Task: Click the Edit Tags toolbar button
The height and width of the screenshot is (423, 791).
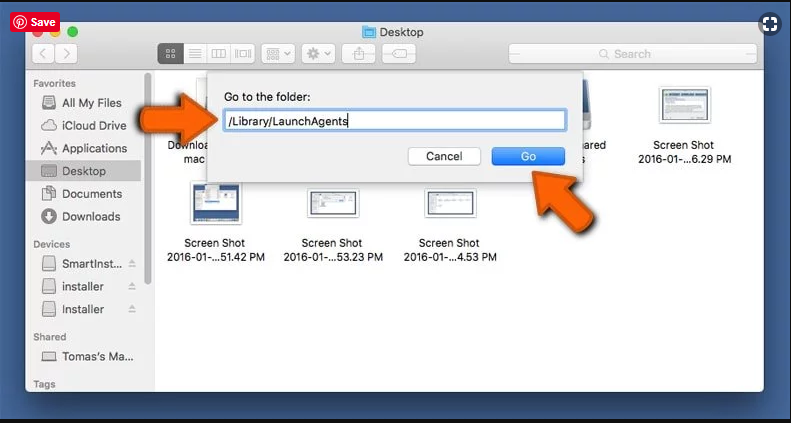Action: click(x=399, y=53)
